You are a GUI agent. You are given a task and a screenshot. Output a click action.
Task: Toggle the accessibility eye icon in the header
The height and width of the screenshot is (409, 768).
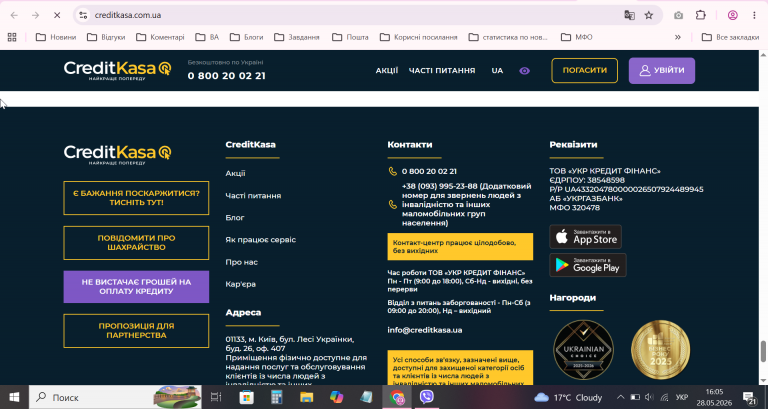tap(524, 71)
